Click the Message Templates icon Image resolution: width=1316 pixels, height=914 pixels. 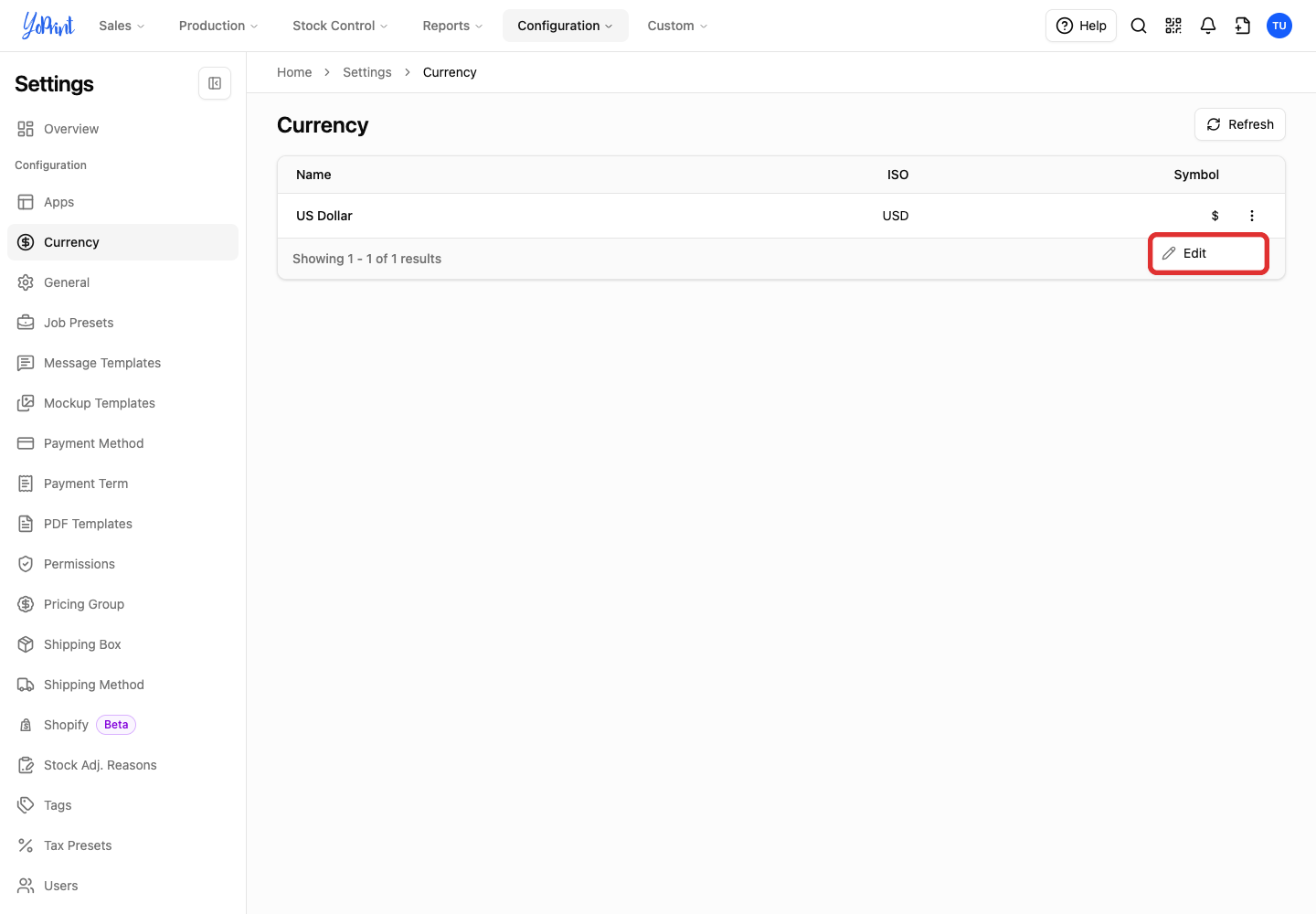(26, 363)
